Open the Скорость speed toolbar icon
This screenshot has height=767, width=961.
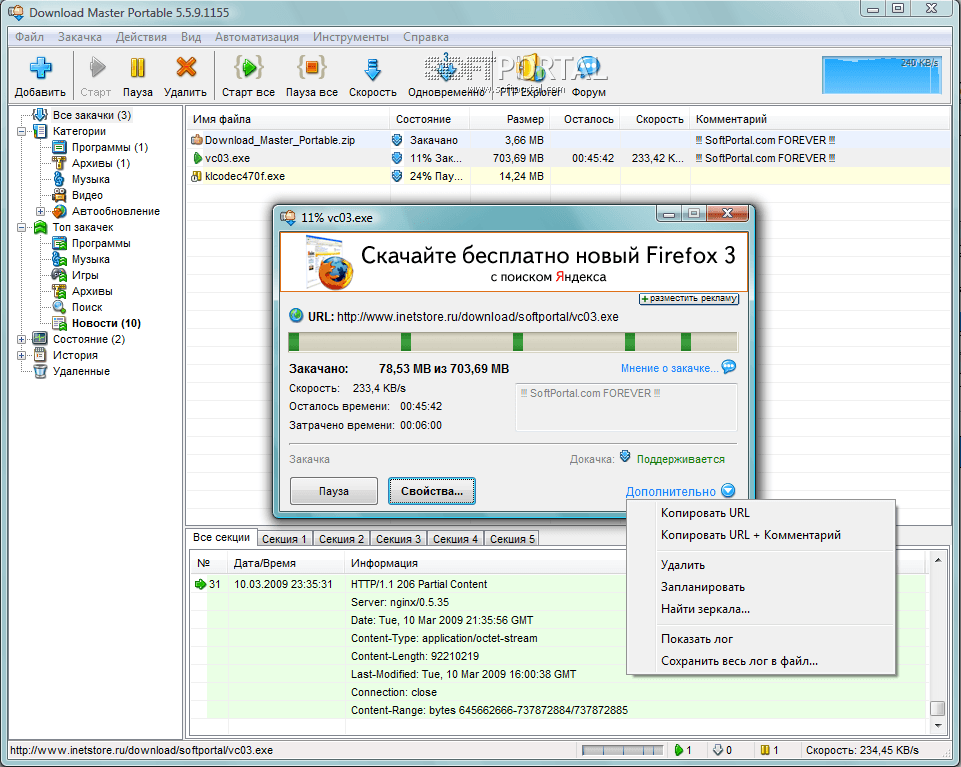(x=373, y=69)
